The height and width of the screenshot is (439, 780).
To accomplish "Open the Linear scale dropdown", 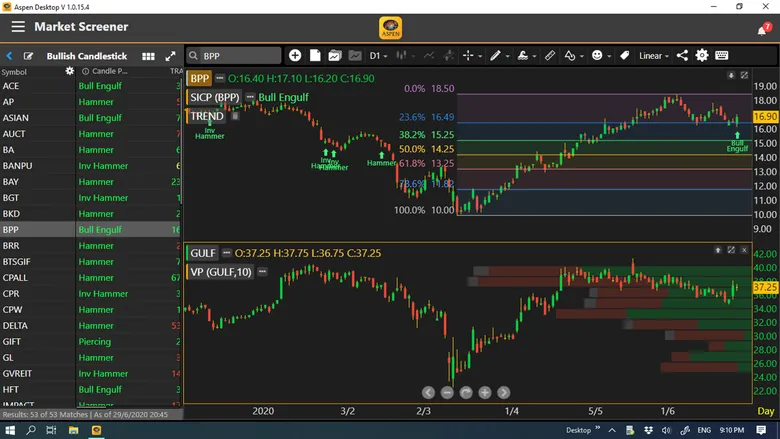I will click(x=654, y=56).
